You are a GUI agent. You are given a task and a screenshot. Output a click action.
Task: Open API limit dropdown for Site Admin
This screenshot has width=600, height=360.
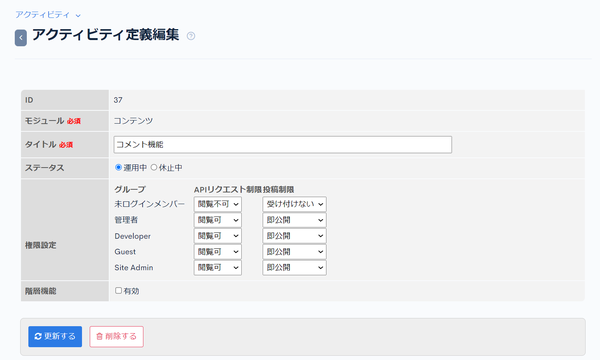point(218,268)
